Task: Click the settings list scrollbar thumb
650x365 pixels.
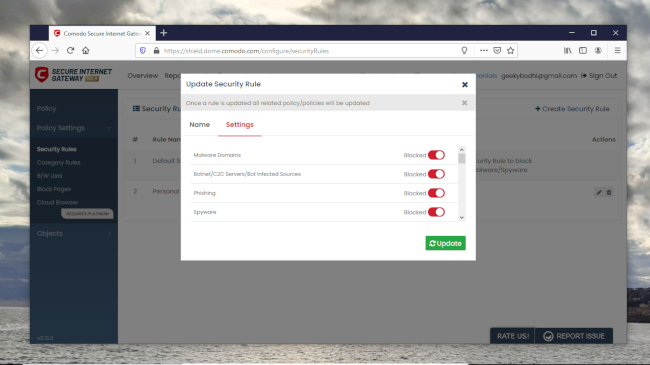Action: point(462,158)
